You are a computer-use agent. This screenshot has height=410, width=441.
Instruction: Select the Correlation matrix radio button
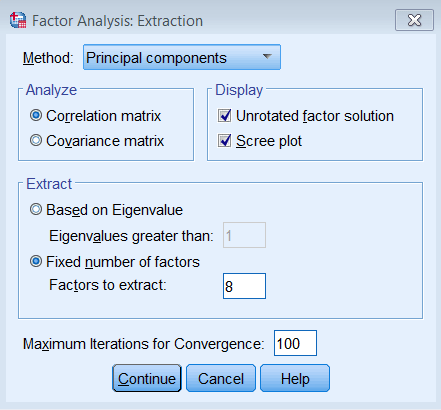pos(36,116)
